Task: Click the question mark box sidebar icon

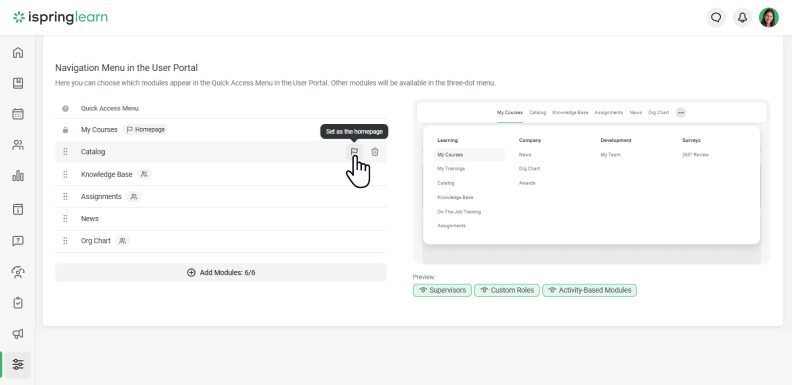Action: click(18, 241)
